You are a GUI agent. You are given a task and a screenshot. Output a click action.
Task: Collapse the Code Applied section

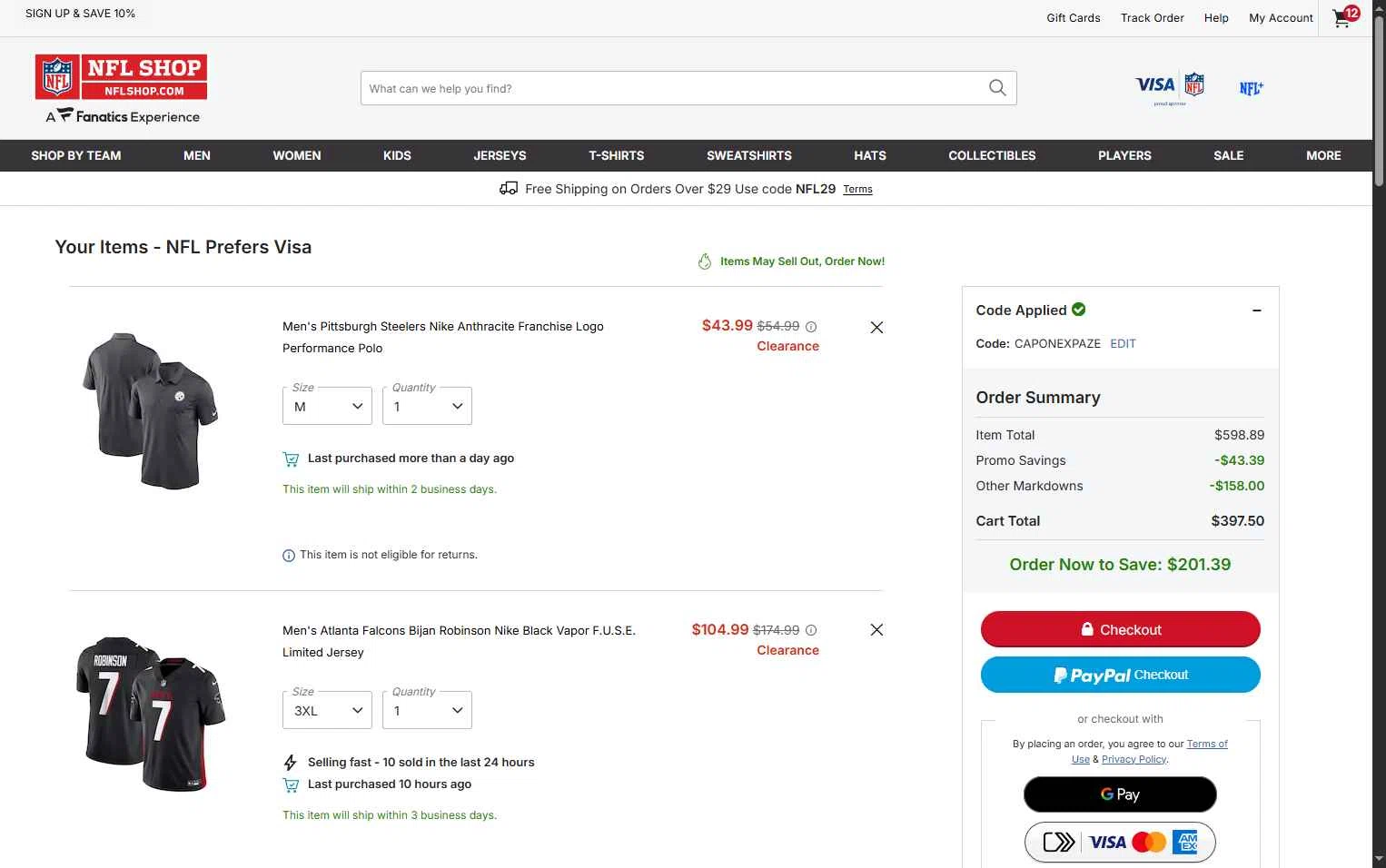click(1257, 311)
